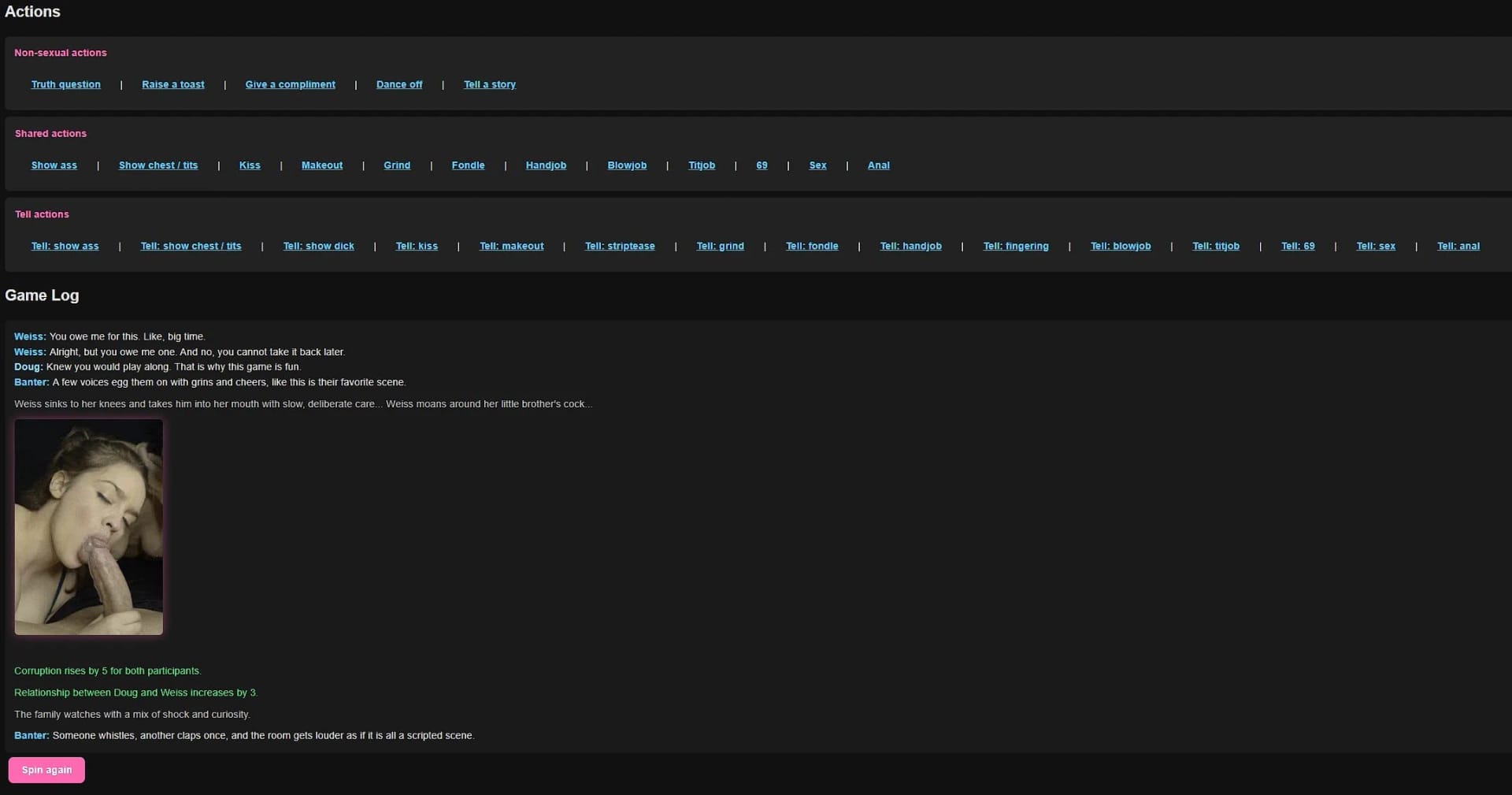Click the 'Corruption rises by 5' log line
Image resolution: width=1512 pixels, height=795 pixels.
[x=108, y=671]
